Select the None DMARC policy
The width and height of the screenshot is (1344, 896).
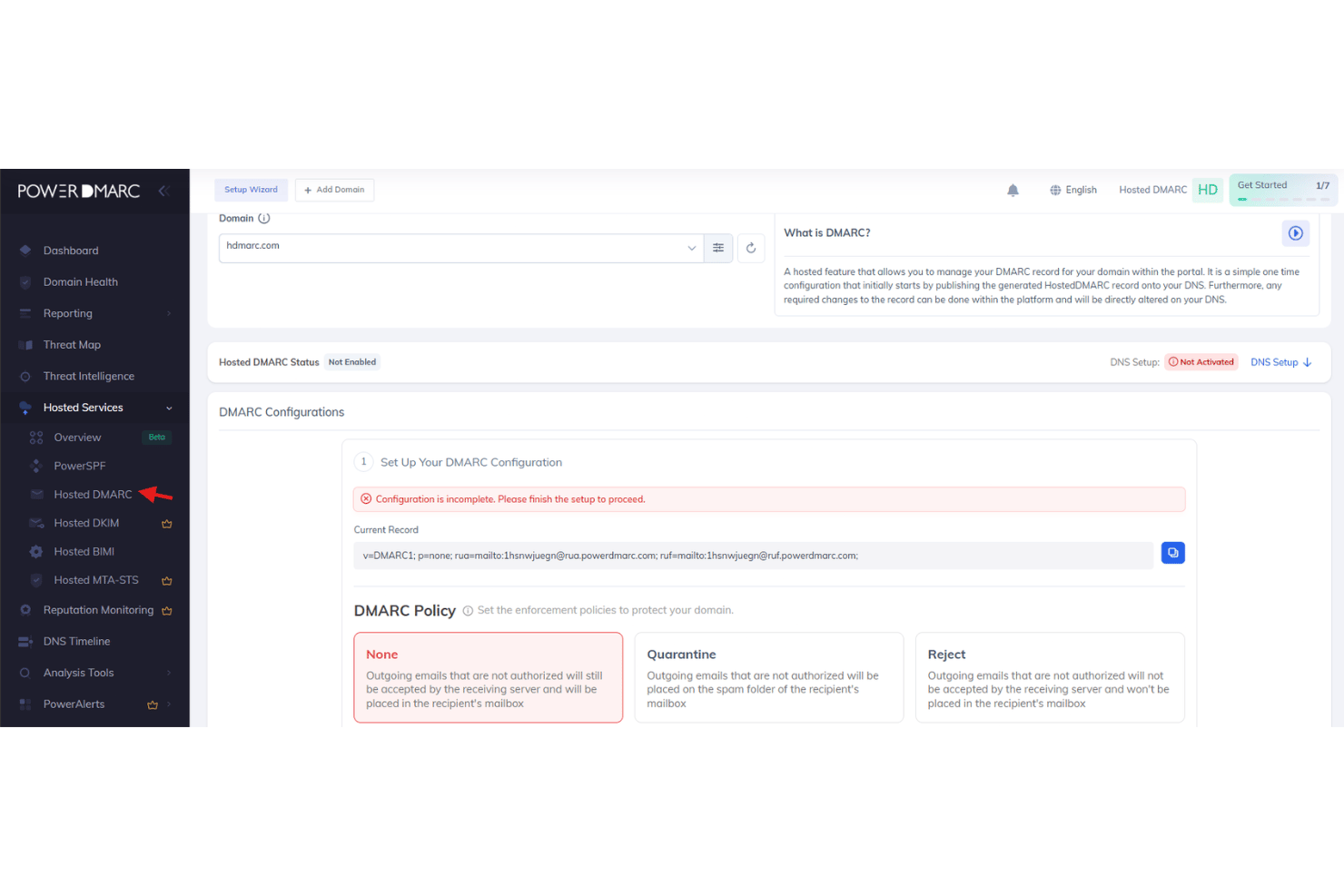pos(489,677)
